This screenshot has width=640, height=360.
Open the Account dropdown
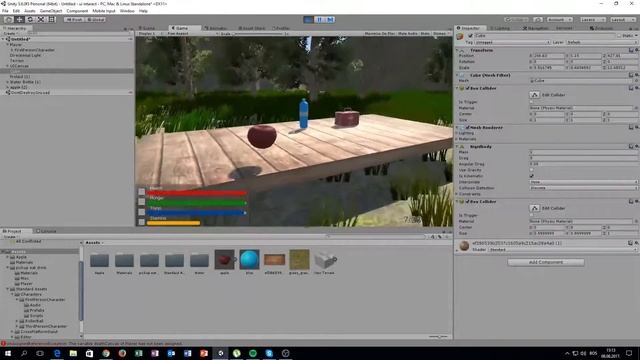pyautogui.click(x=560, y=19)
